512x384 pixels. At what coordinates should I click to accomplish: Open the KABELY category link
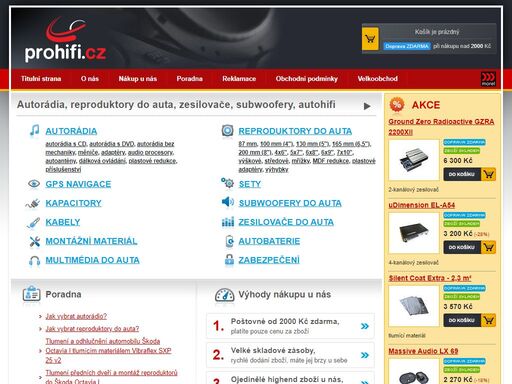[63, 222]
